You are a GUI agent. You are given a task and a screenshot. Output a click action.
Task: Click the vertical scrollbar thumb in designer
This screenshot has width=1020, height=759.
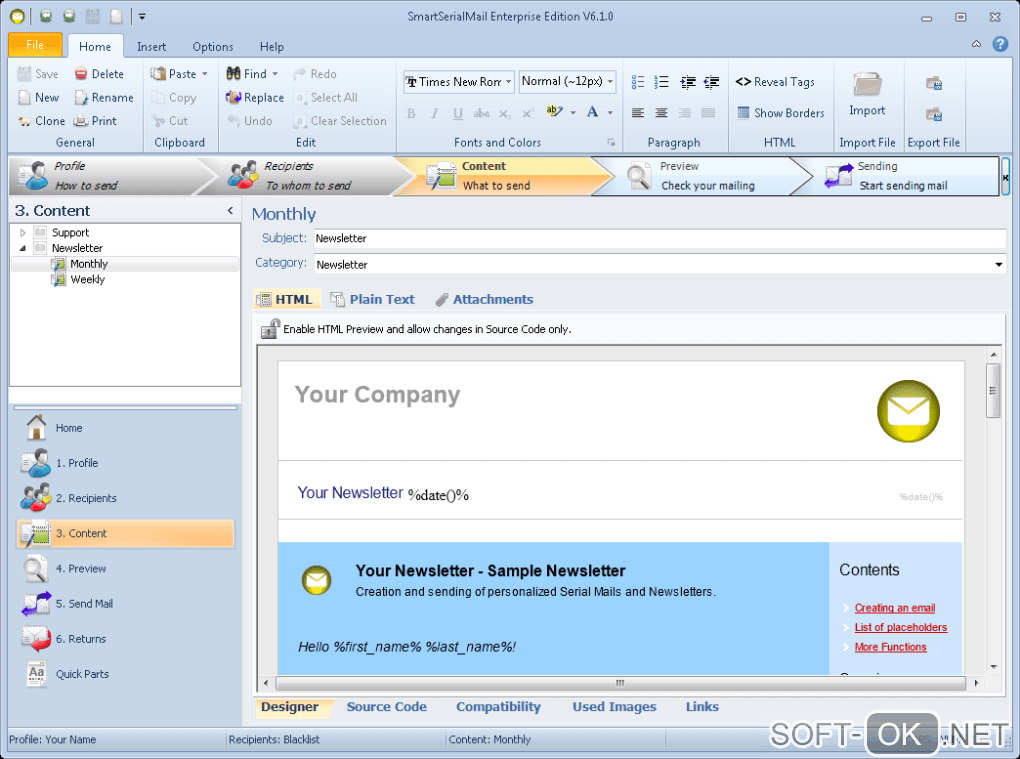pos(993,391)
